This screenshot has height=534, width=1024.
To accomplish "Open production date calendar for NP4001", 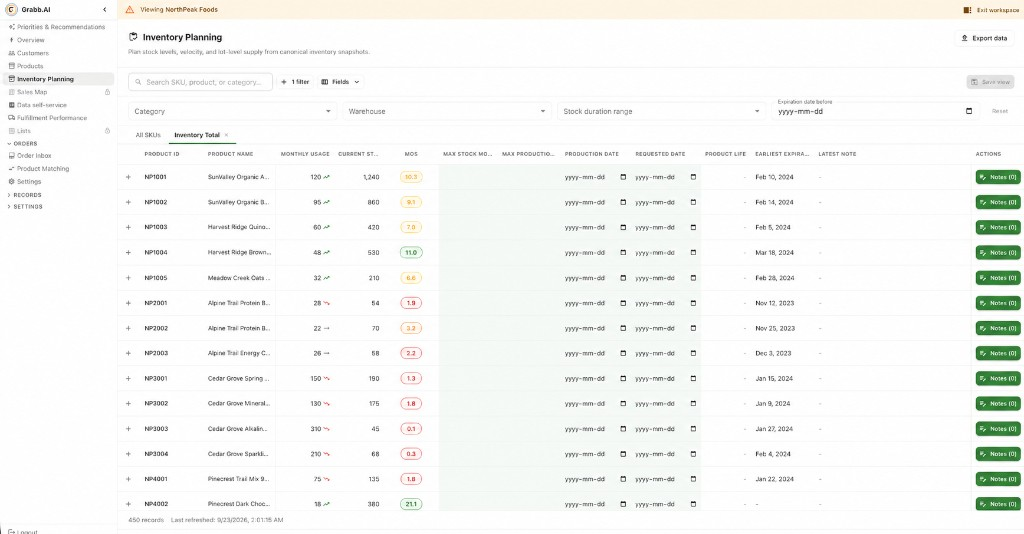I will tap(622, 479).
